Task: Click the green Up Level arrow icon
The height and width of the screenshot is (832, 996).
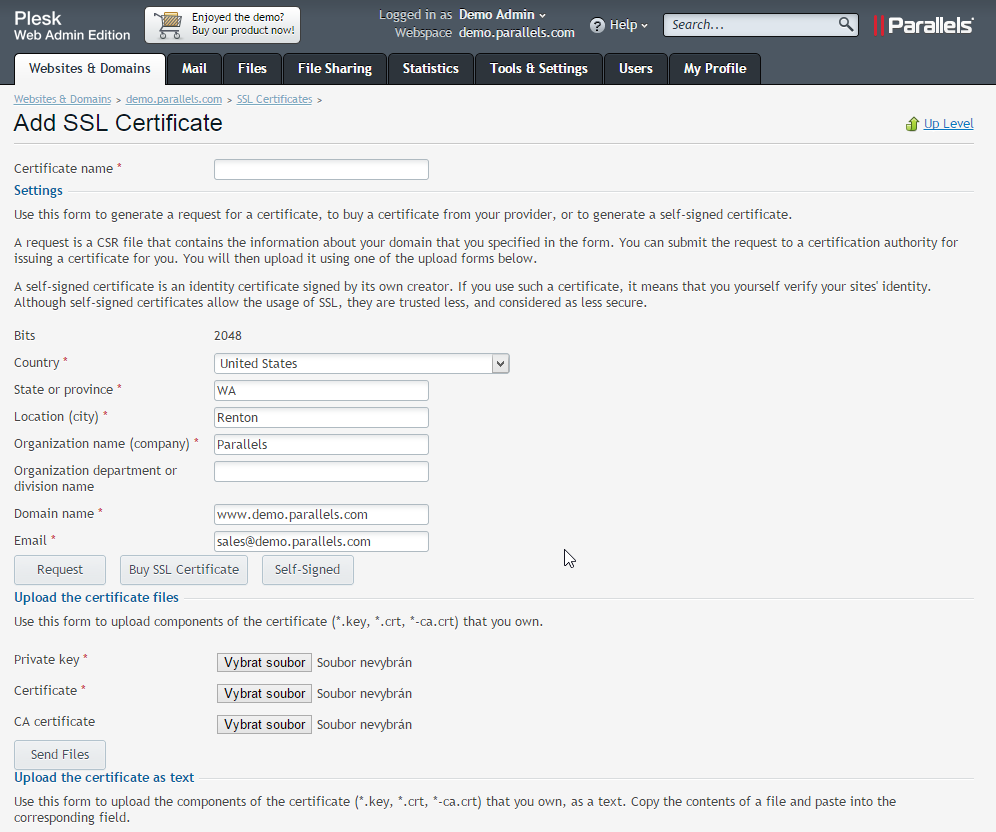Action: pos(912,124)
